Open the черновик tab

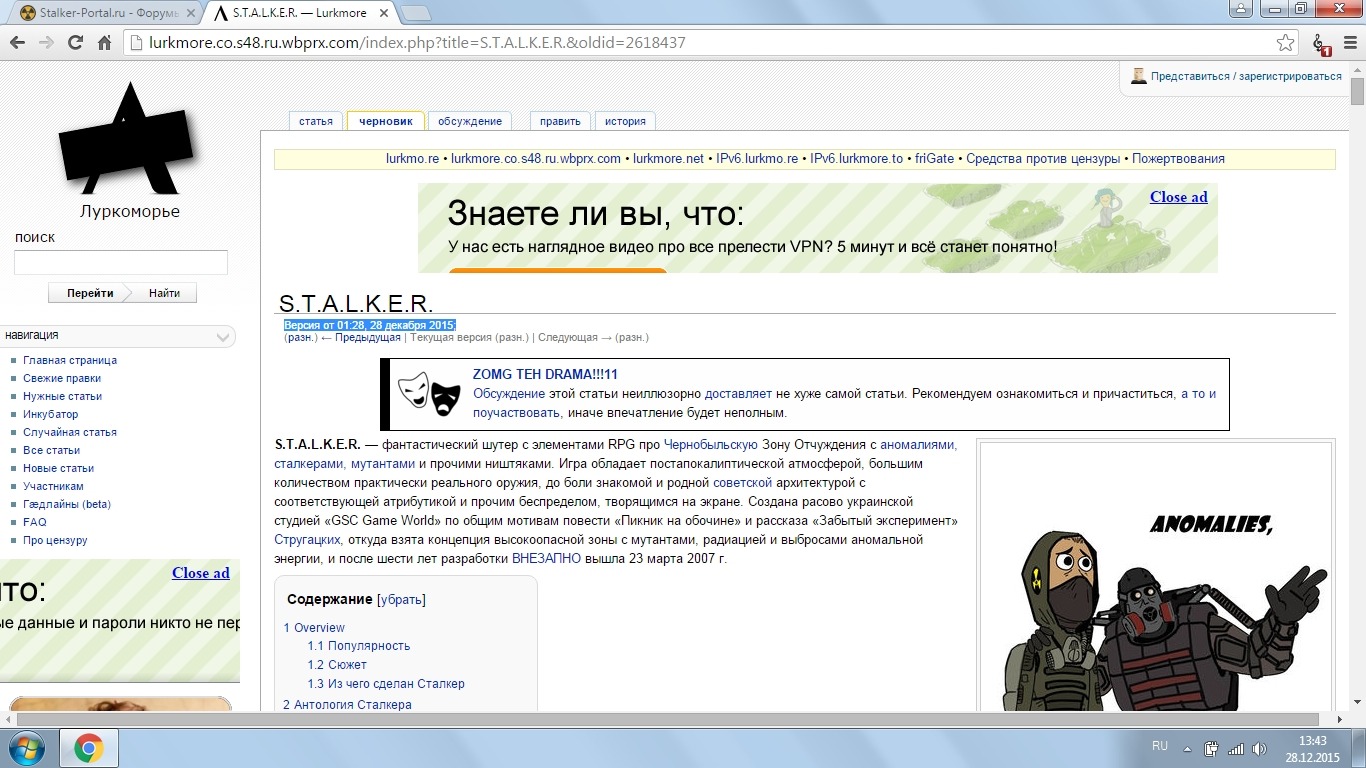pyautogui.click(x=386, y=121)
